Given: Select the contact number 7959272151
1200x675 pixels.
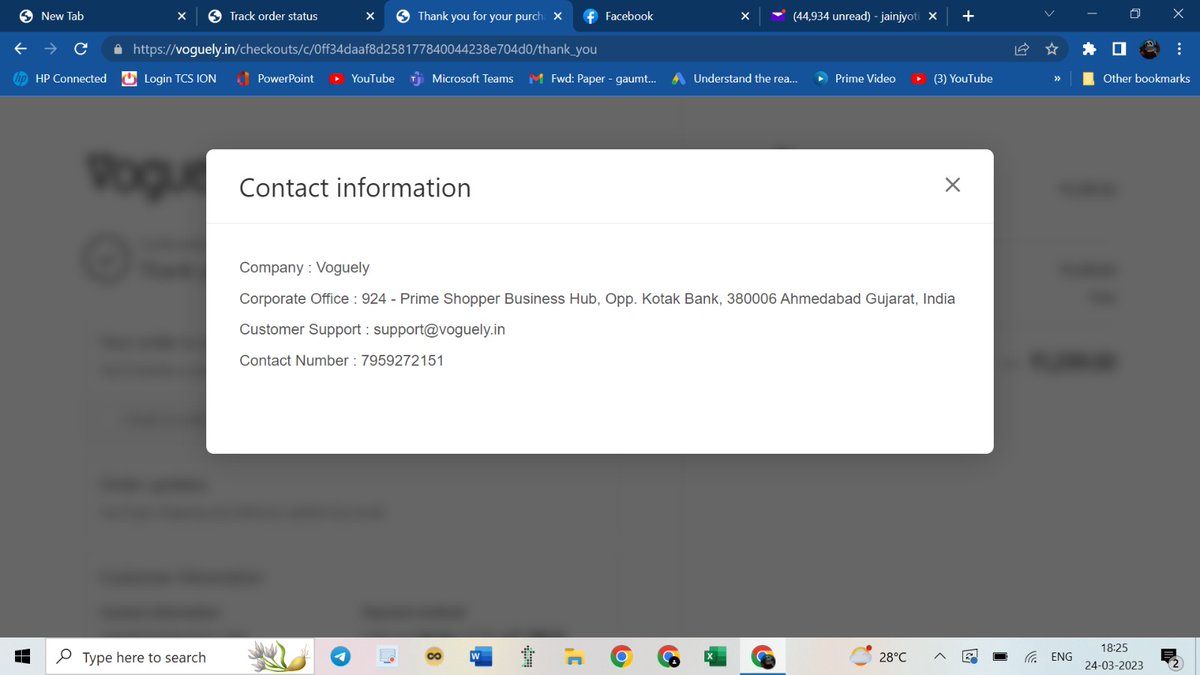Looking at the screenshot, I should (402, 360).
